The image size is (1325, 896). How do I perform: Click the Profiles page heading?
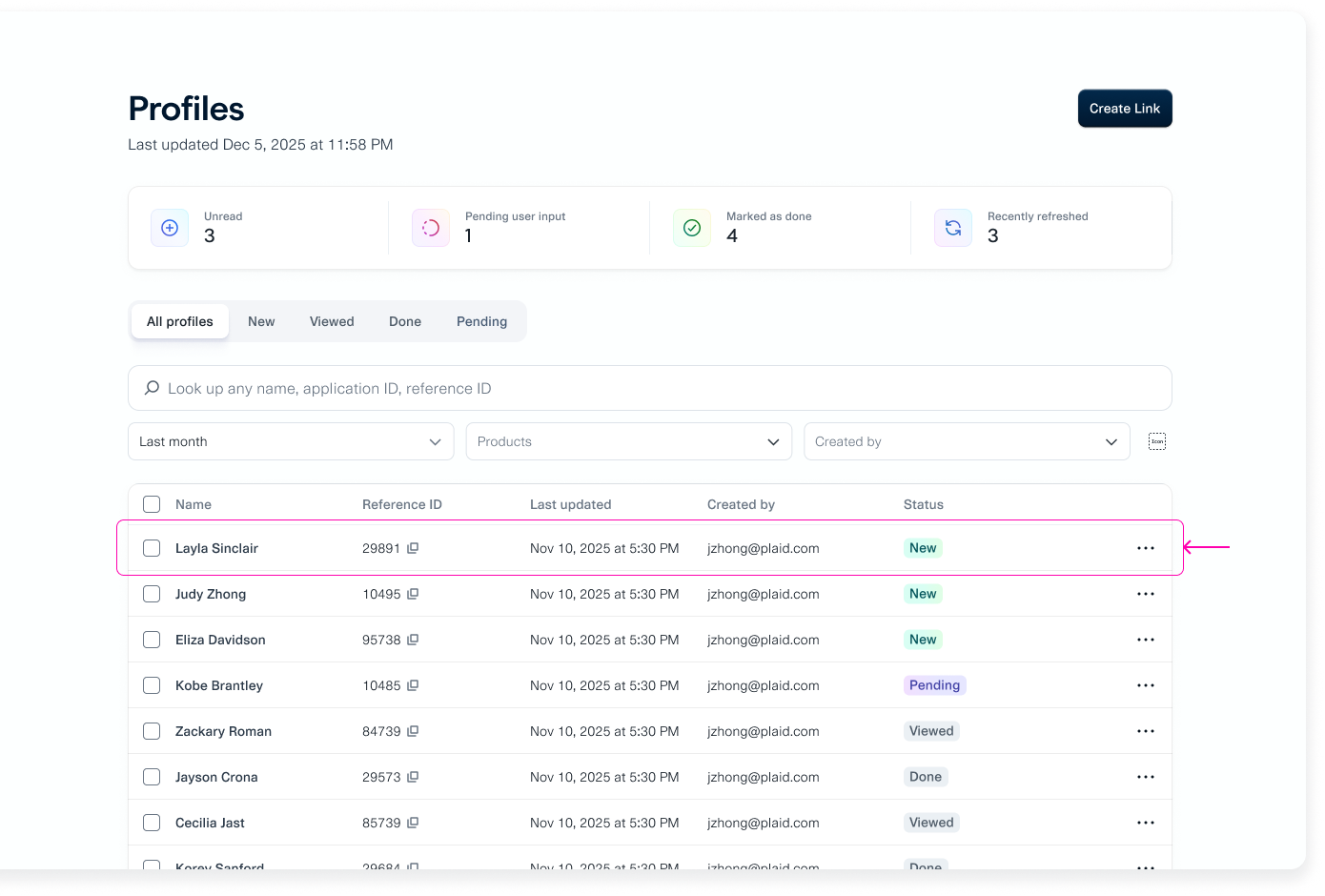pyautogui.click(x=187, y=109)
